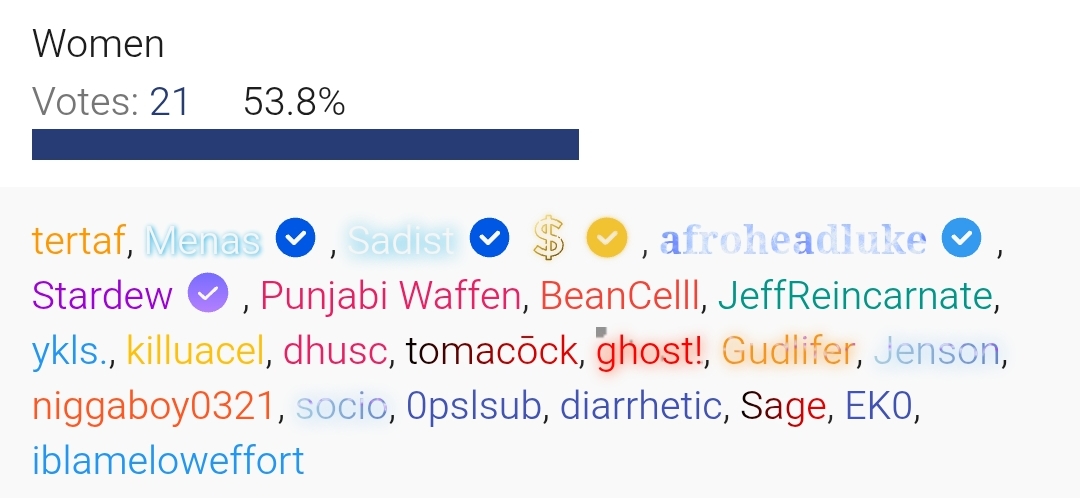Visit the ghost! user profile
The image size is (1080, 498).
(x=649, y=352)
